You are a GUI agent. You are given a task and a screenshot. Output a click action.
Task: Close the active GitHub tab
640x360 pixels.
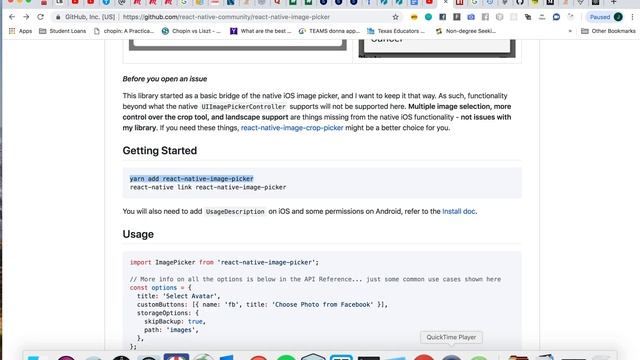click(x=445, y=2)
